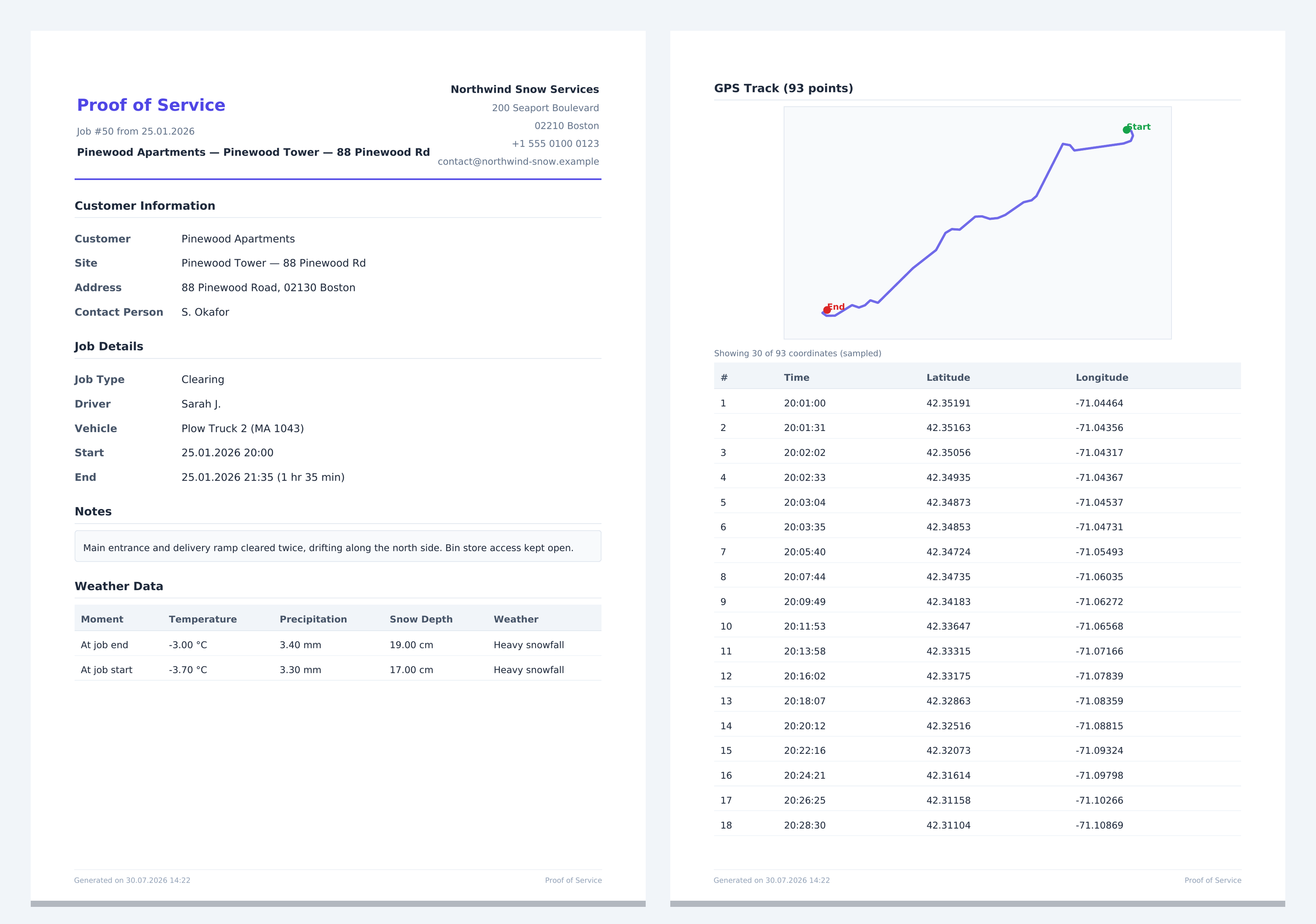
Task: Click latitude '42.34873' in GPS row 5
Action: click(x=949, y=503)
